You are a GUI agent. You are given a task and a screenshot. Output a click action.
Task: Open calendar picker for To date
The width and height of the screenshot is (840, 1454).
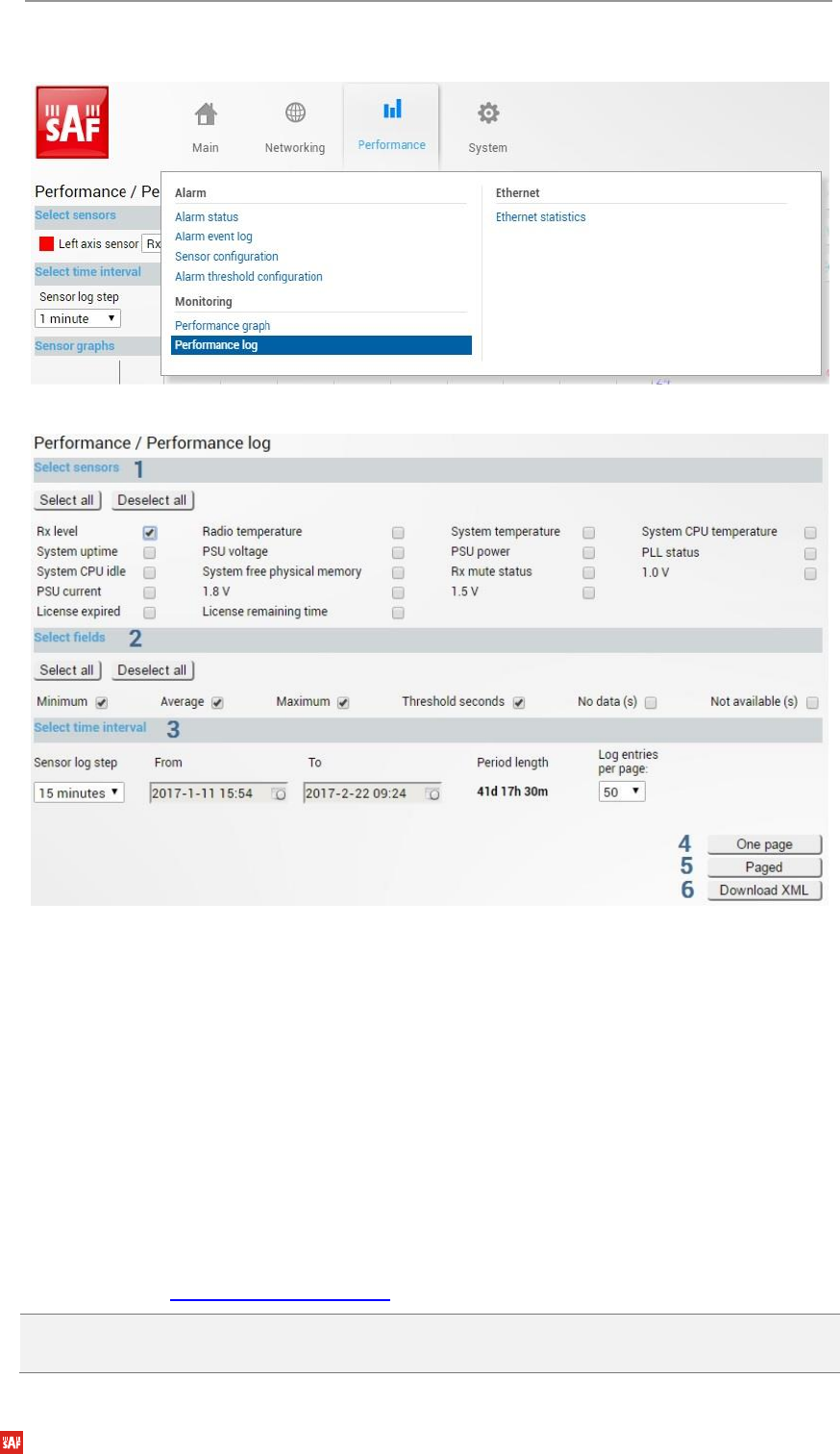click(432, 794)
